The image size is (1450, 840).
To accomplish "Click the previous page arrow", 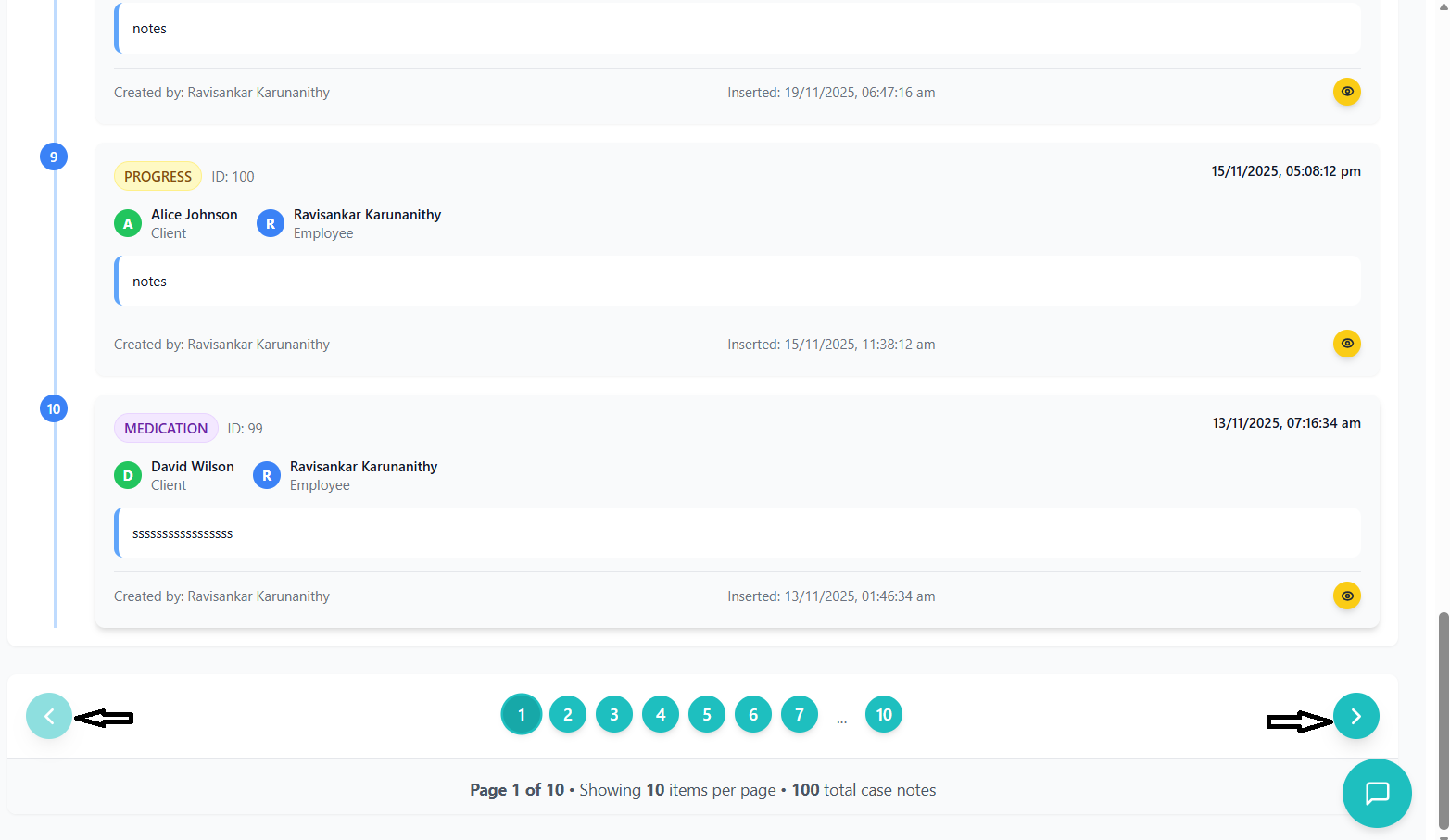I will [49, 716].
